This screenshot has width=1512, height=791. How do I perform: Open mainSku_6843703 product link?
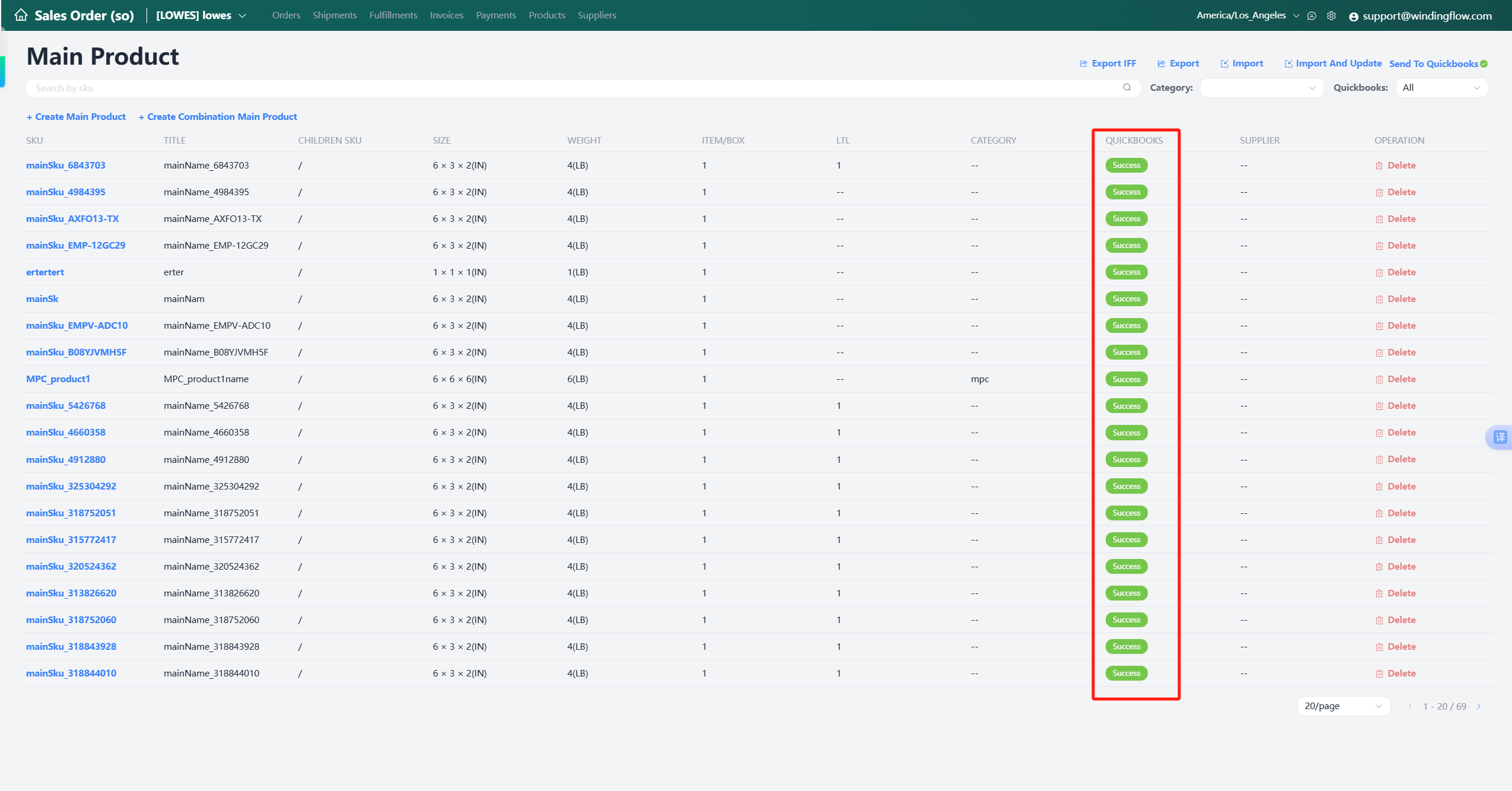[x=66, y=166]
